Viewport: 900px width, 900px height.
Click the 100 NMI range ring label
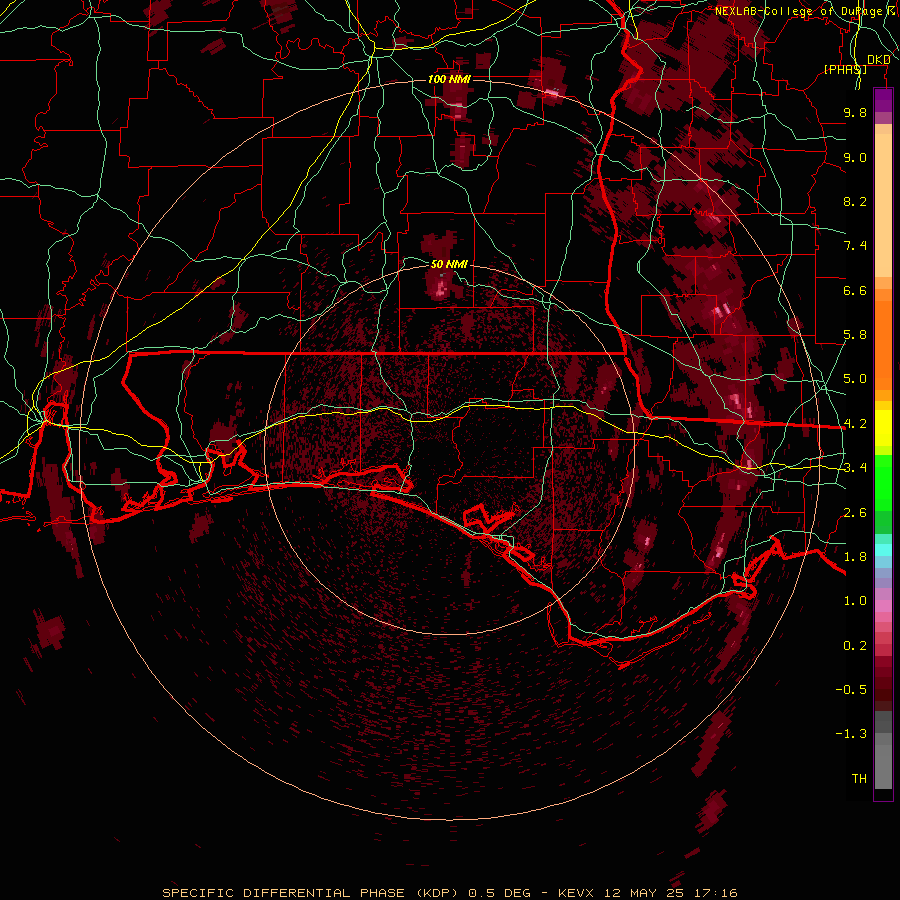tap(449, 79)
